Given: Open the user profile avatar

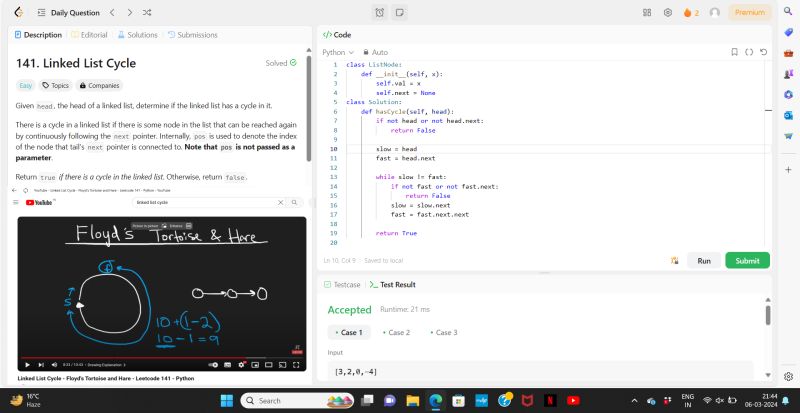Looking at the screenshot, I should point(715,13).
